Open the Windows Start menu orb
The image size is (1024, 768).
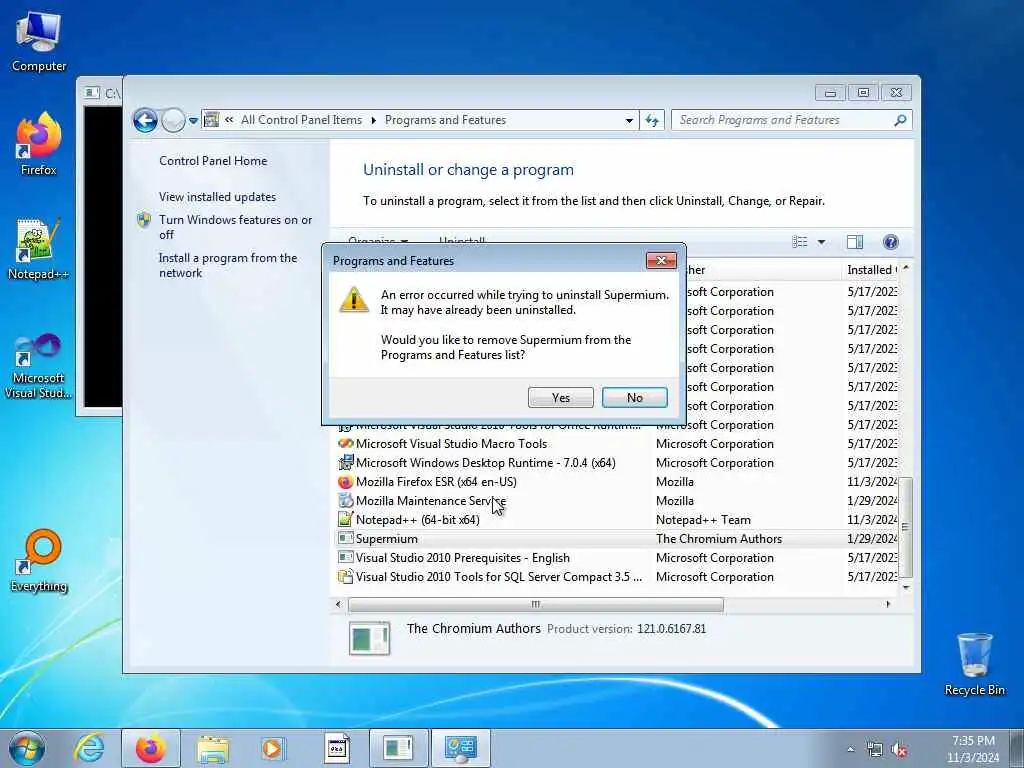coord(27,748)
